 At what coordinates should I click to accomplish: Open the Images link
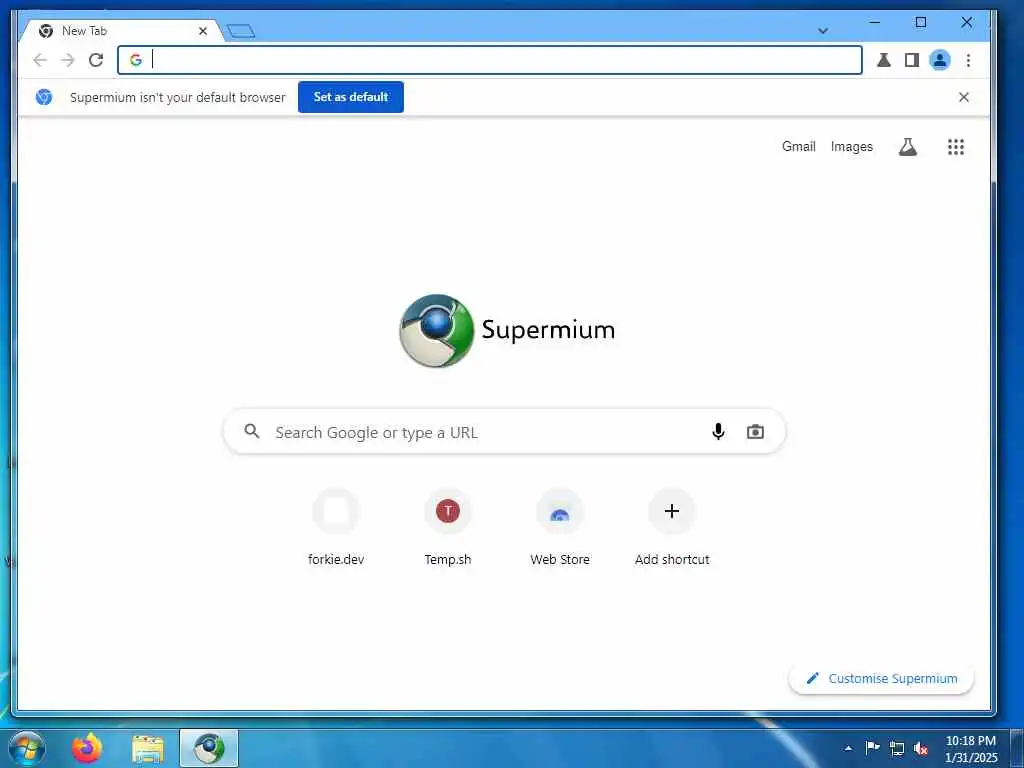click(x=852, y=146)
